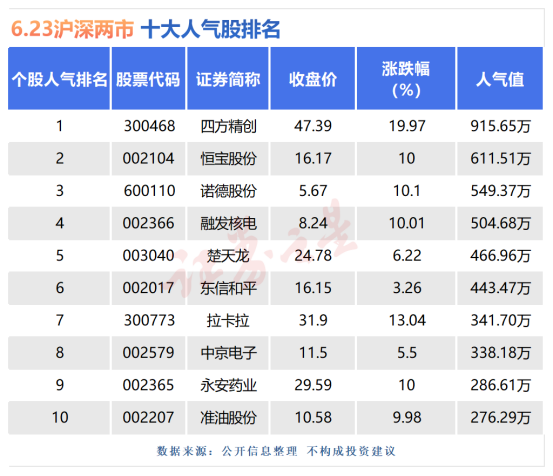
Task: Click stock code 002579
Action: point(148,353)
